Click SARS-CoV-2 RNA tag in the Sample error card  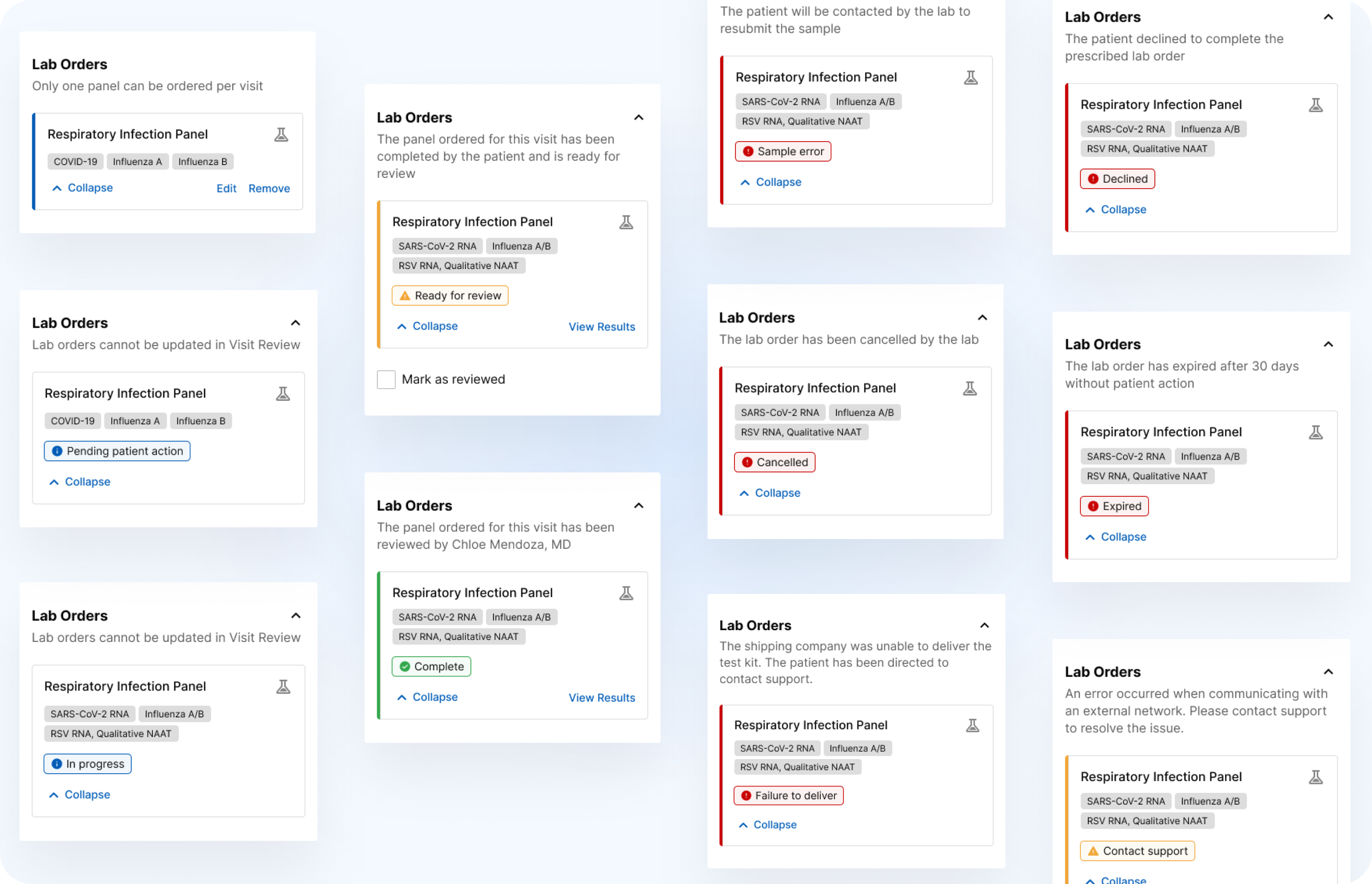[x=781, y=101]
